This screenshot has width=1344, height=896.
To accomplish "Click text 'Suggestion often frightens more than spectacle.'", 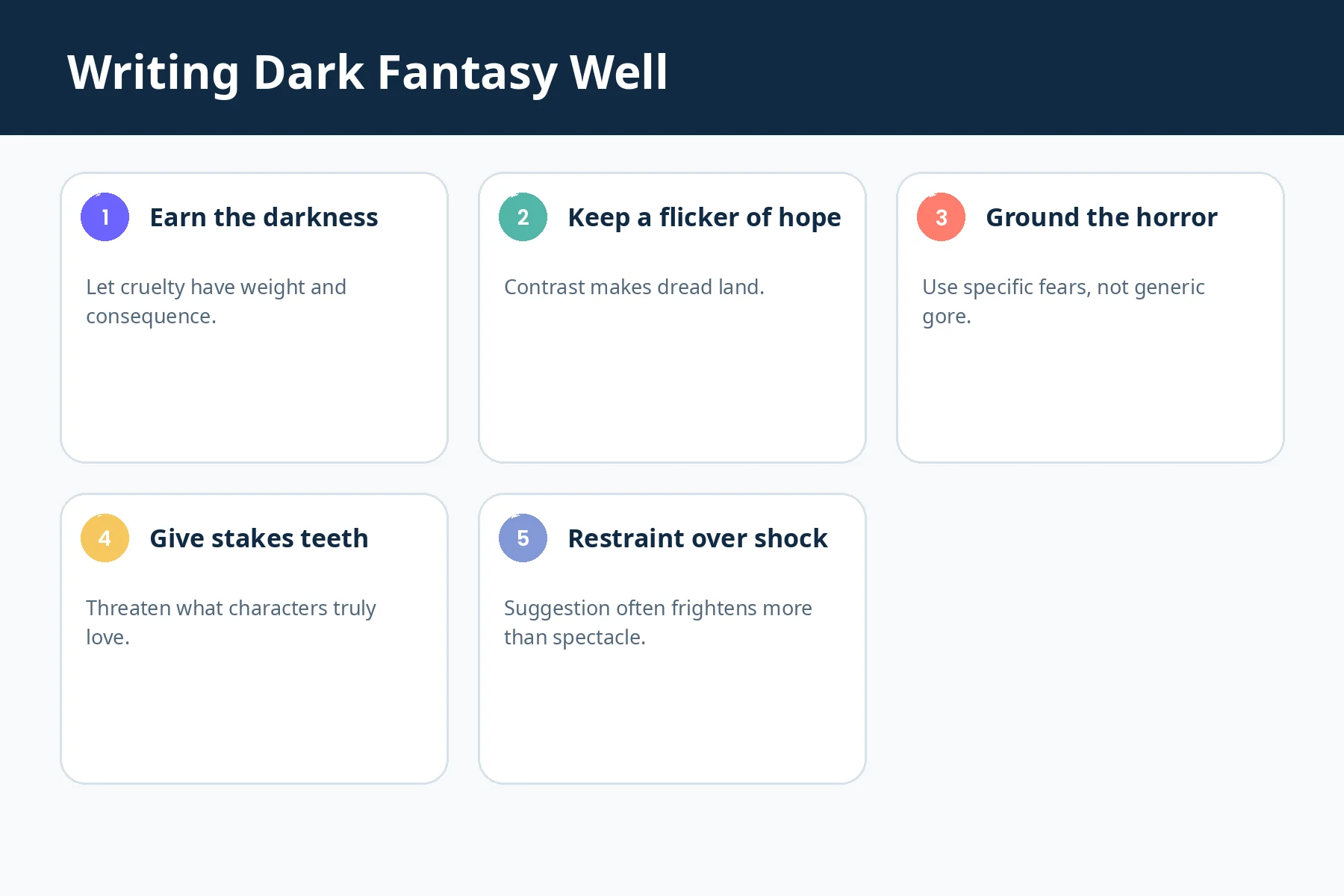I will pos(658,623).
